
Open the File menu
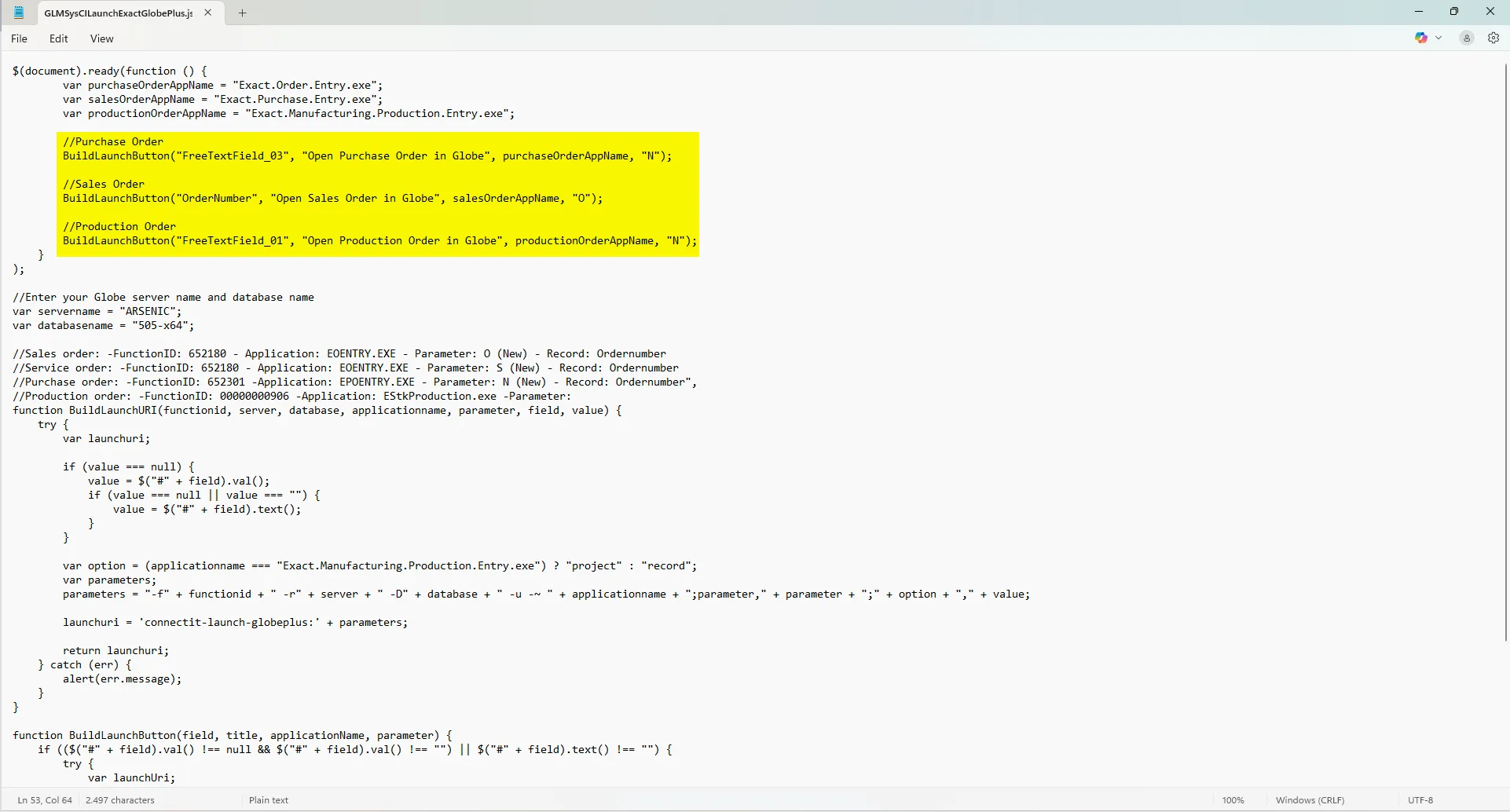tap(20, 38)
